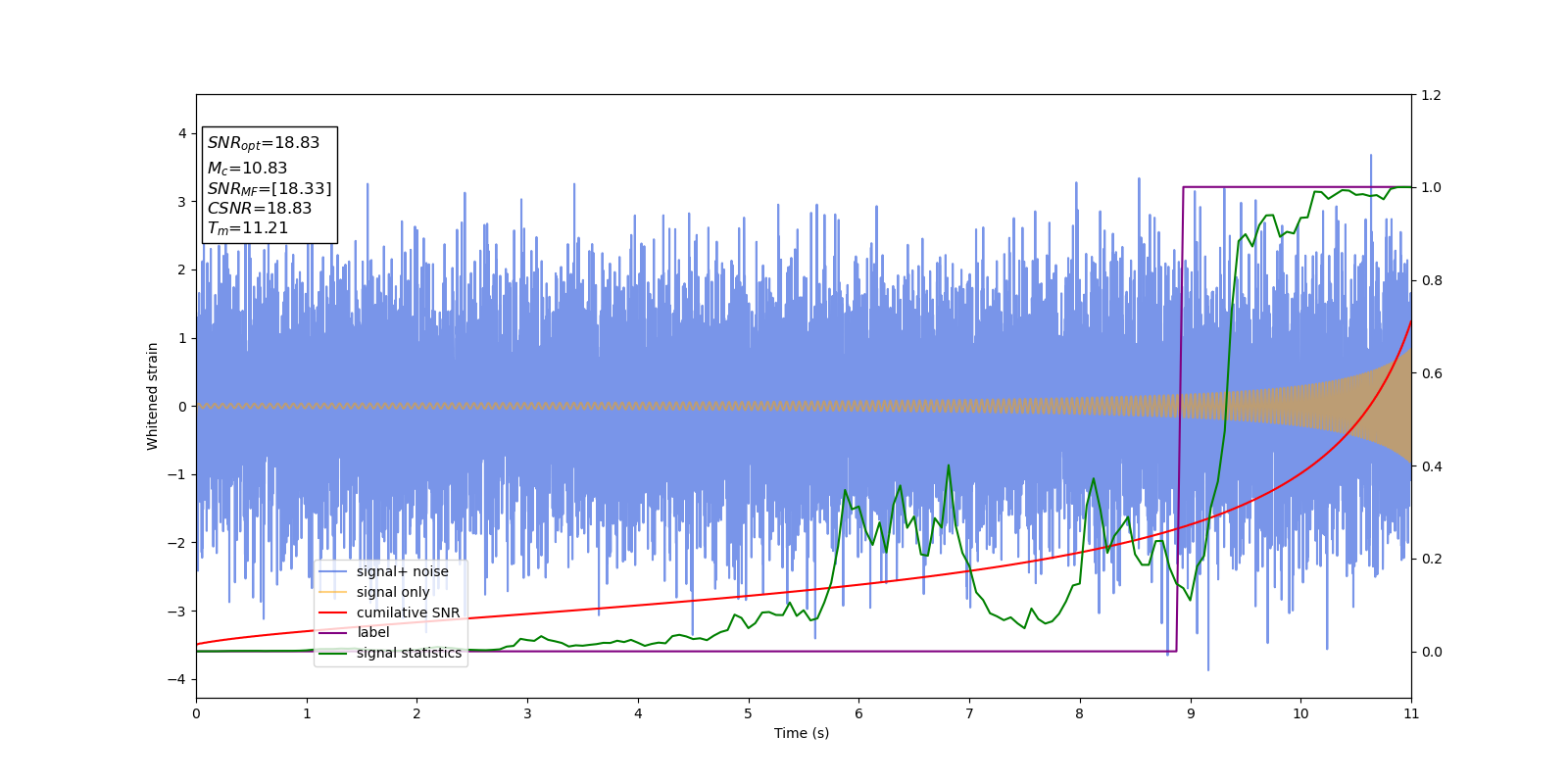The width and height of the screenshot is (1568, 784).
Task: Click the purple label line swatch in legend
Action: pos(333,633)
